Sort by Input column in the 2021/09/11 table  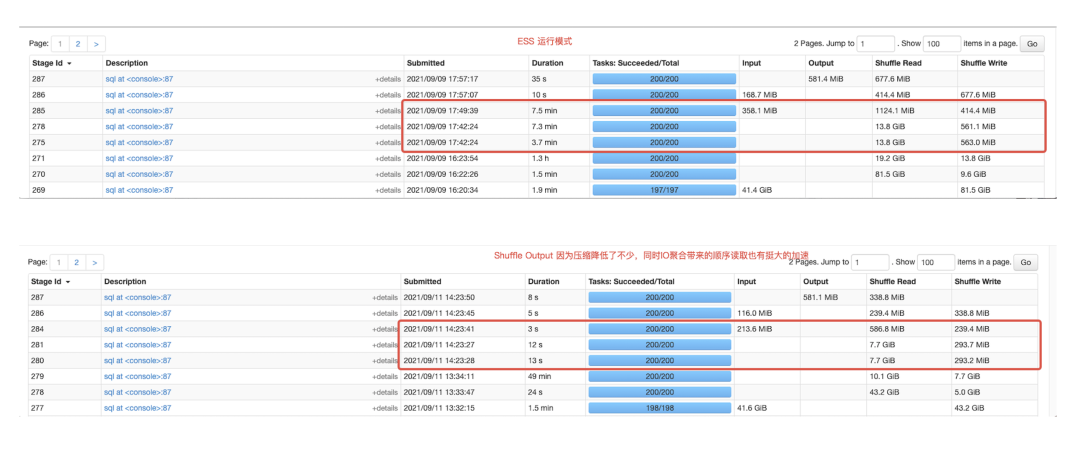click(x=746, y=281)
